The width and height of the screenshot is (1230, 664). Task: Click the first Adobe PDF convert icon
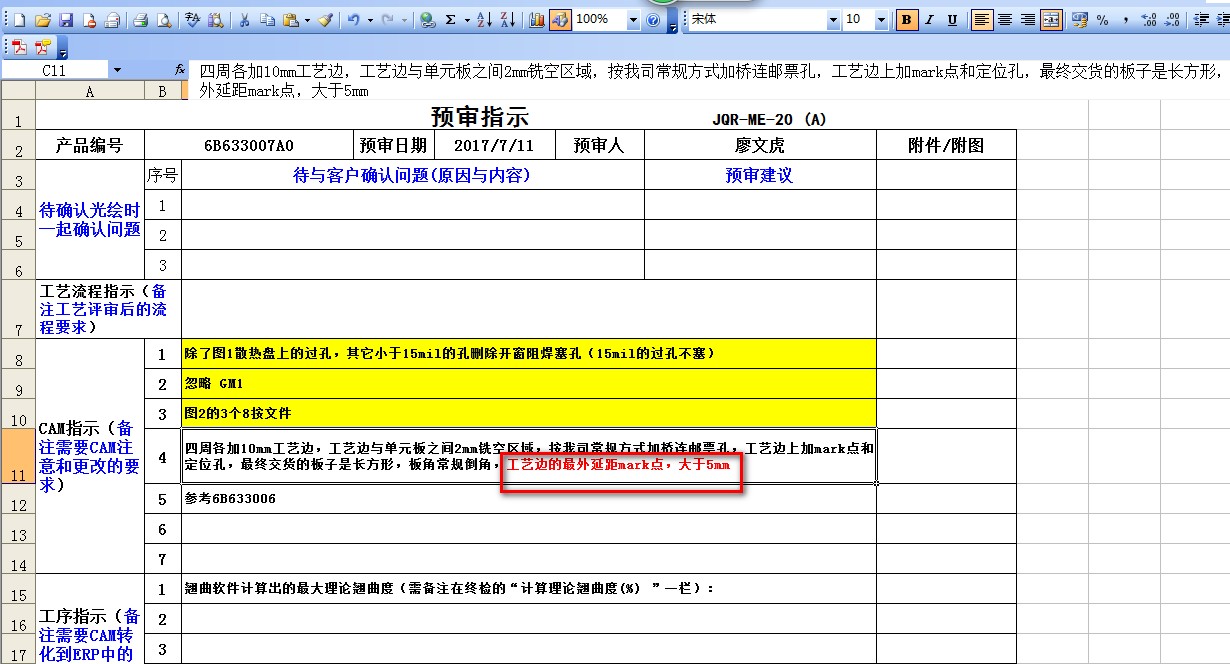(x=20, y=47)
